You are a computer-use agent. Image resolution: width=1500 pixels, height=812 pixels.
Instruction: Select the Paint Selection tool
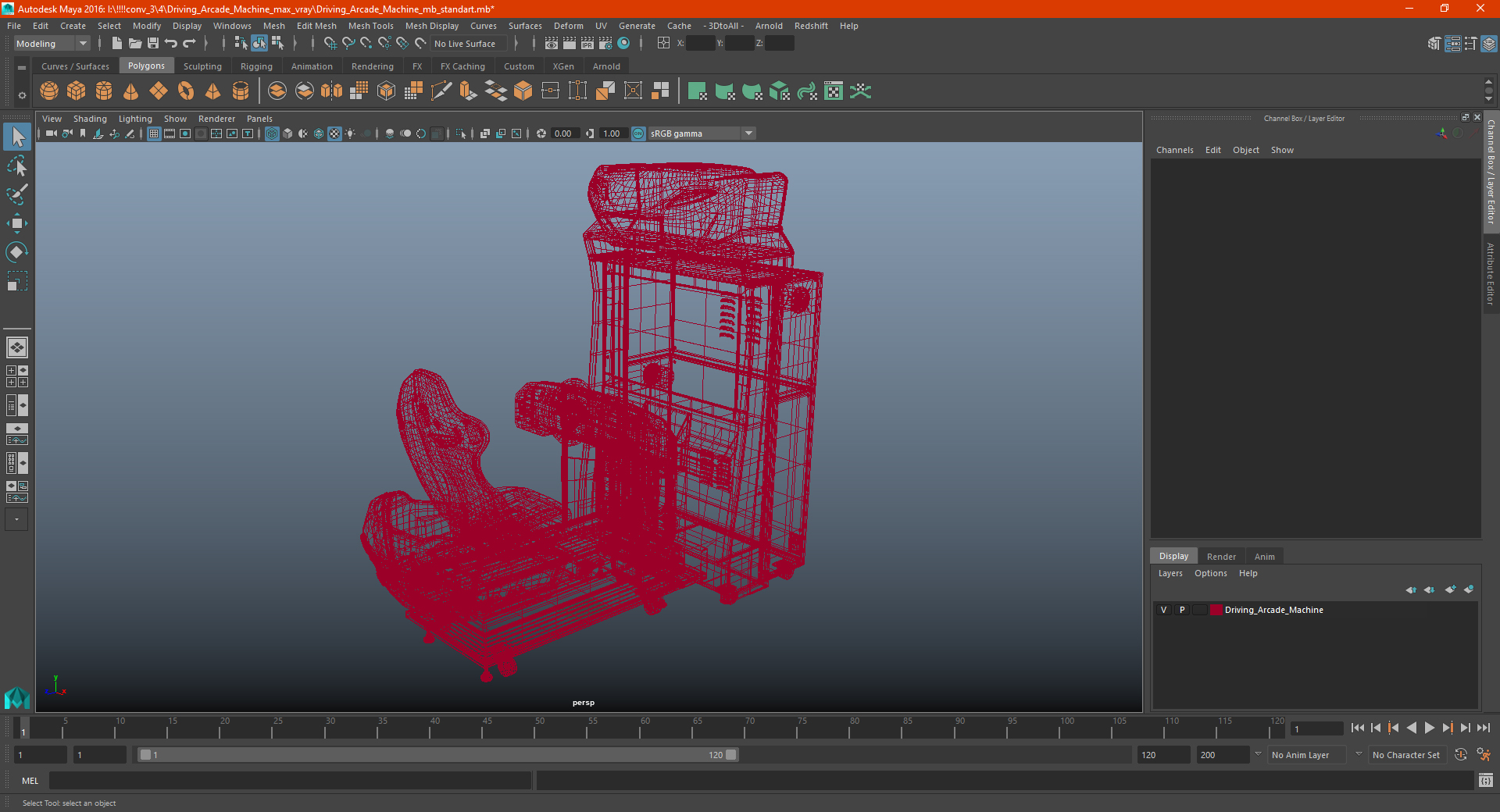coord(16,194)
